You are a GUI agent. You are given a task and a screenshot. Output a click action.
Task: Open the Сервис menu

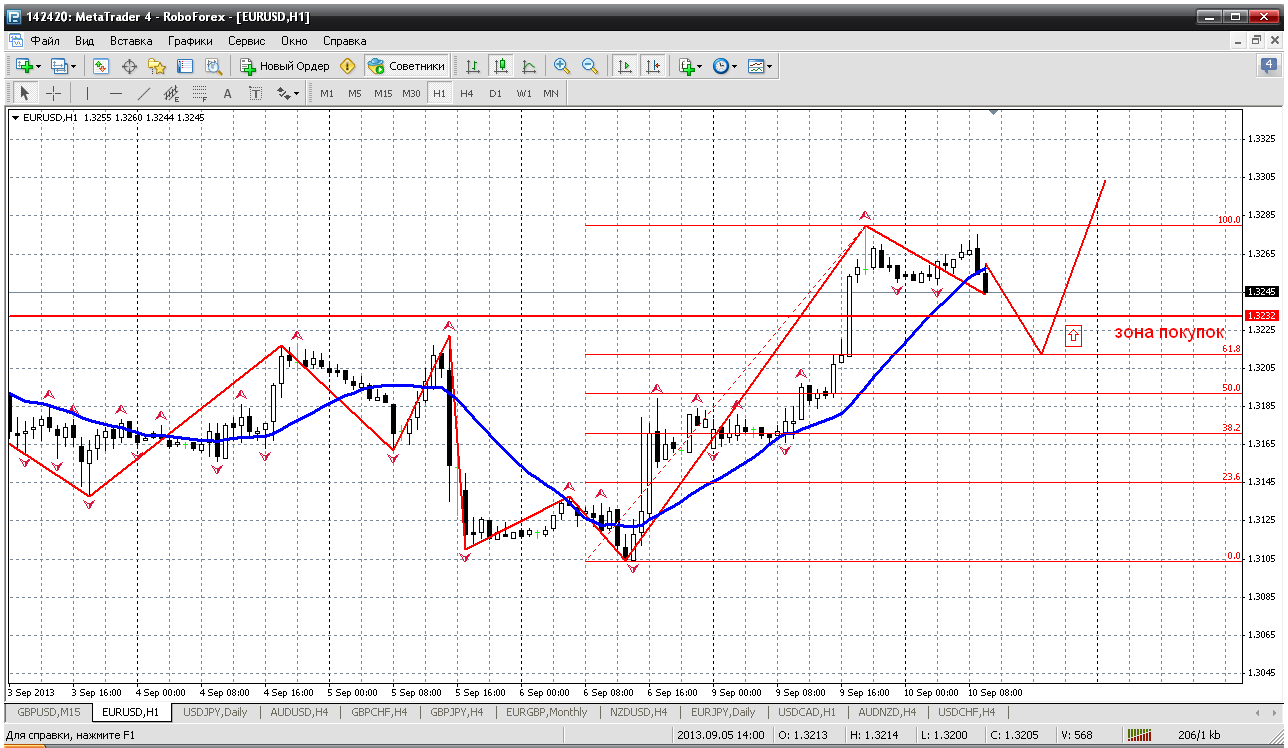pos(246,41)
